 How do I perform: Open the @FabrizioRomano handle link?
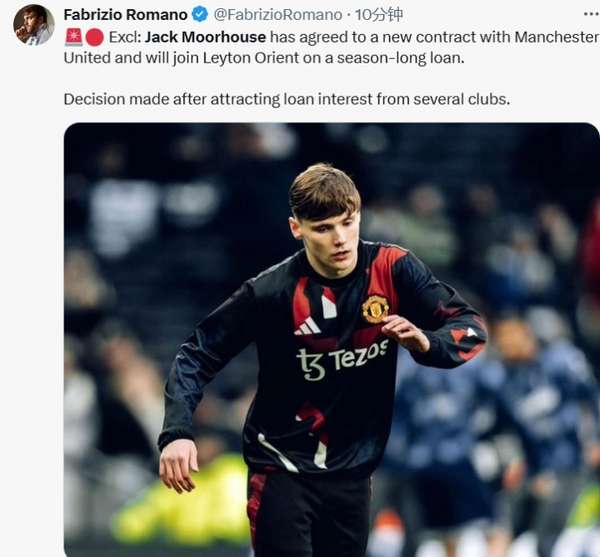(278, 15)
